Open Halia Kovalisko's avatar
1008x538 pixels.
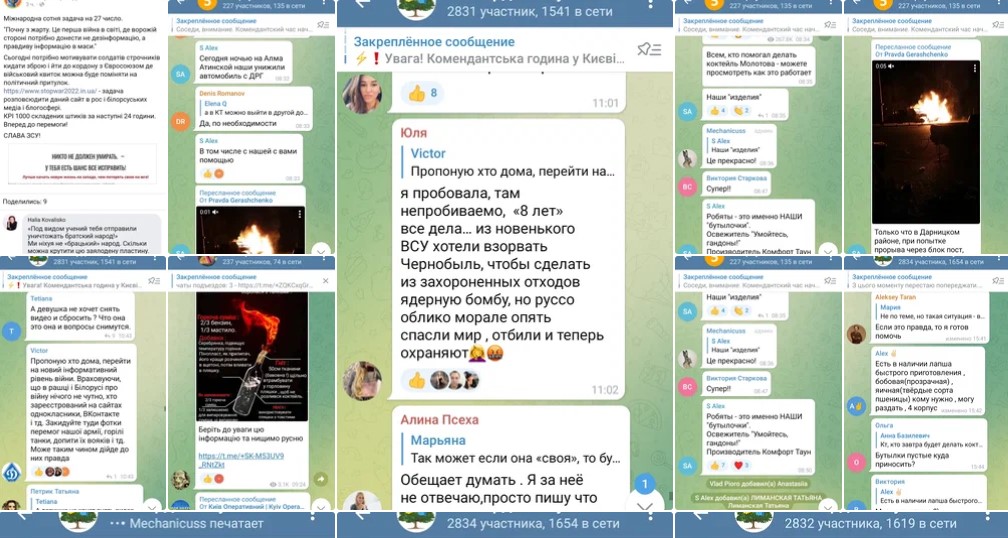pyautogui.click(x=11, y=223)
